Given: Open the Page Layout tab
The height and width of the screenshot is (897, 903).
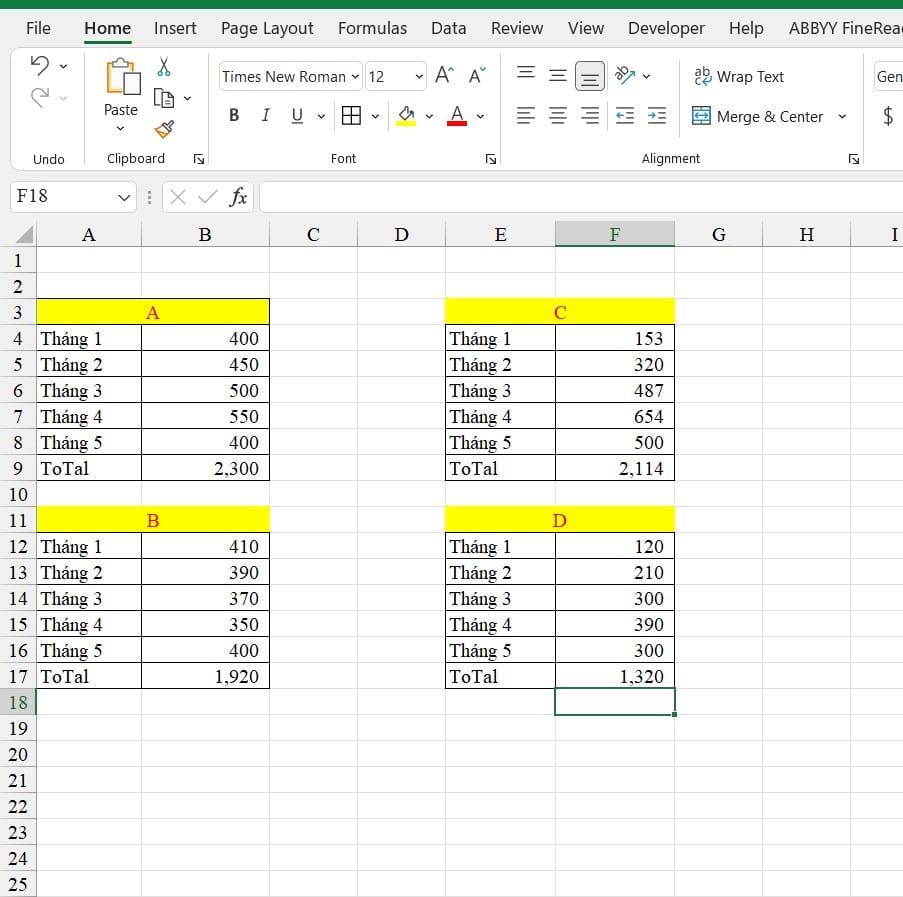Looking at the screenshot, I should tap(267, 28).
